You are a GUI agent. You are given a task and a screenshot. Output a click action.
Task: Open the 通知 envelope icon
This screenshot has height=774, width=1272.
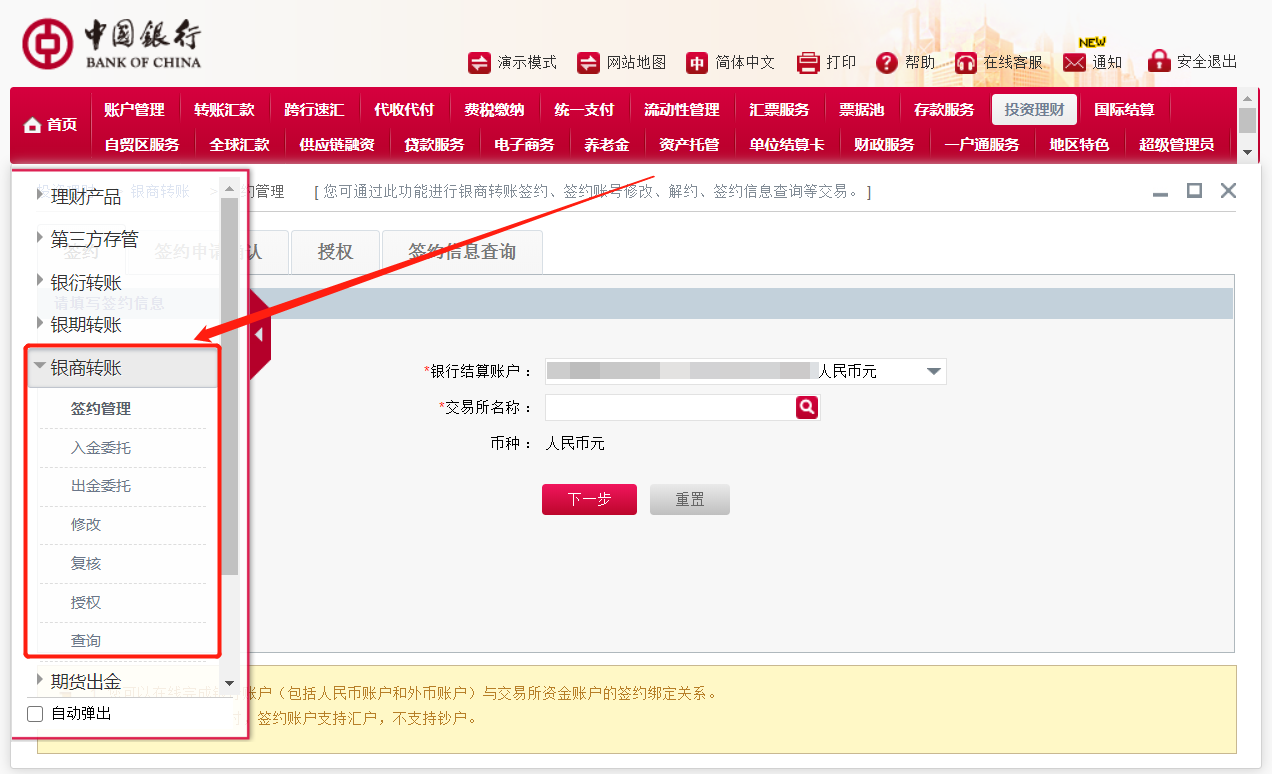tap(1074, 62)
